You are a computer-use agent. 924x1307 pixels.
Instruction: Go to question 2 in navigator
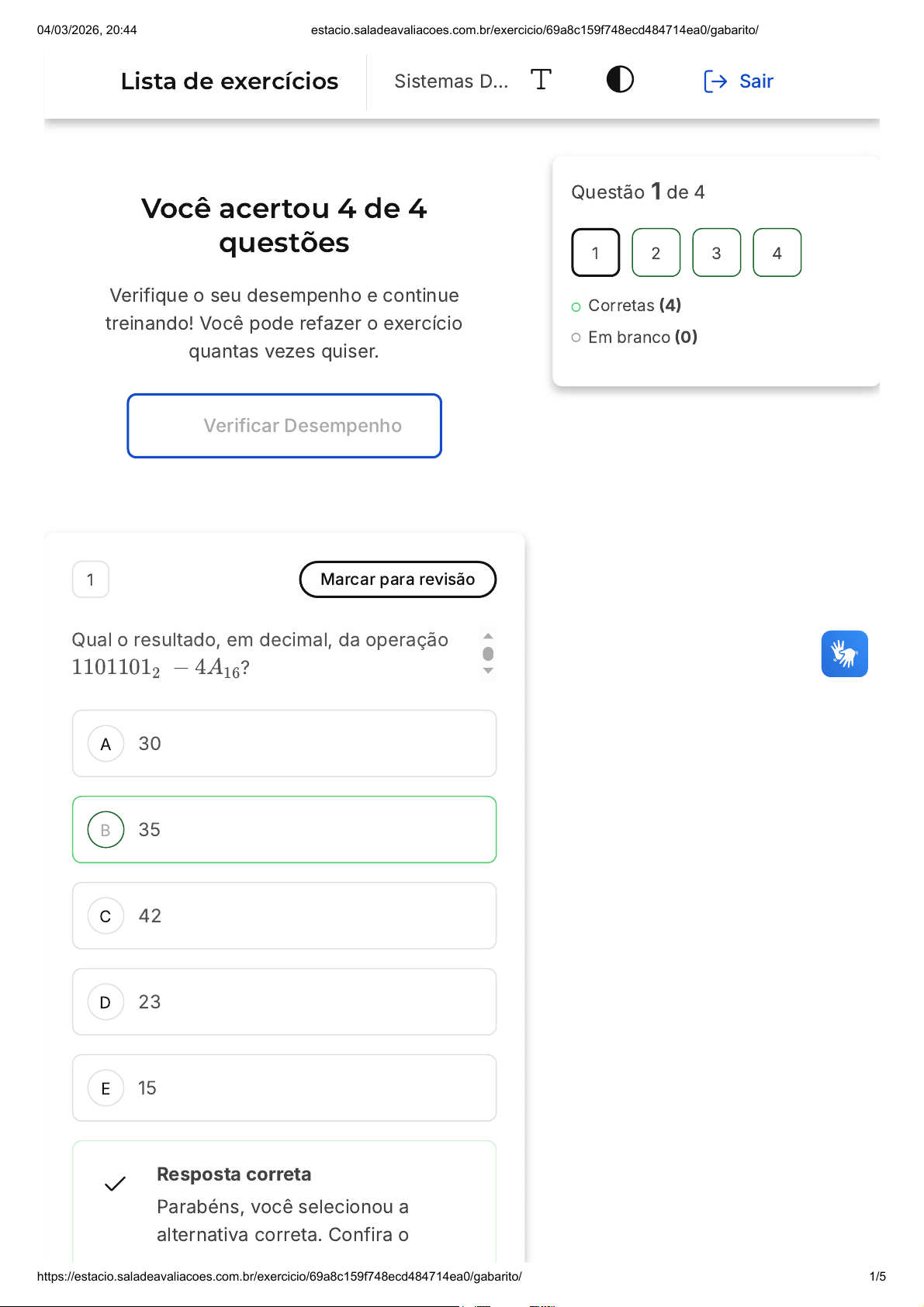(x=656, y=253)
